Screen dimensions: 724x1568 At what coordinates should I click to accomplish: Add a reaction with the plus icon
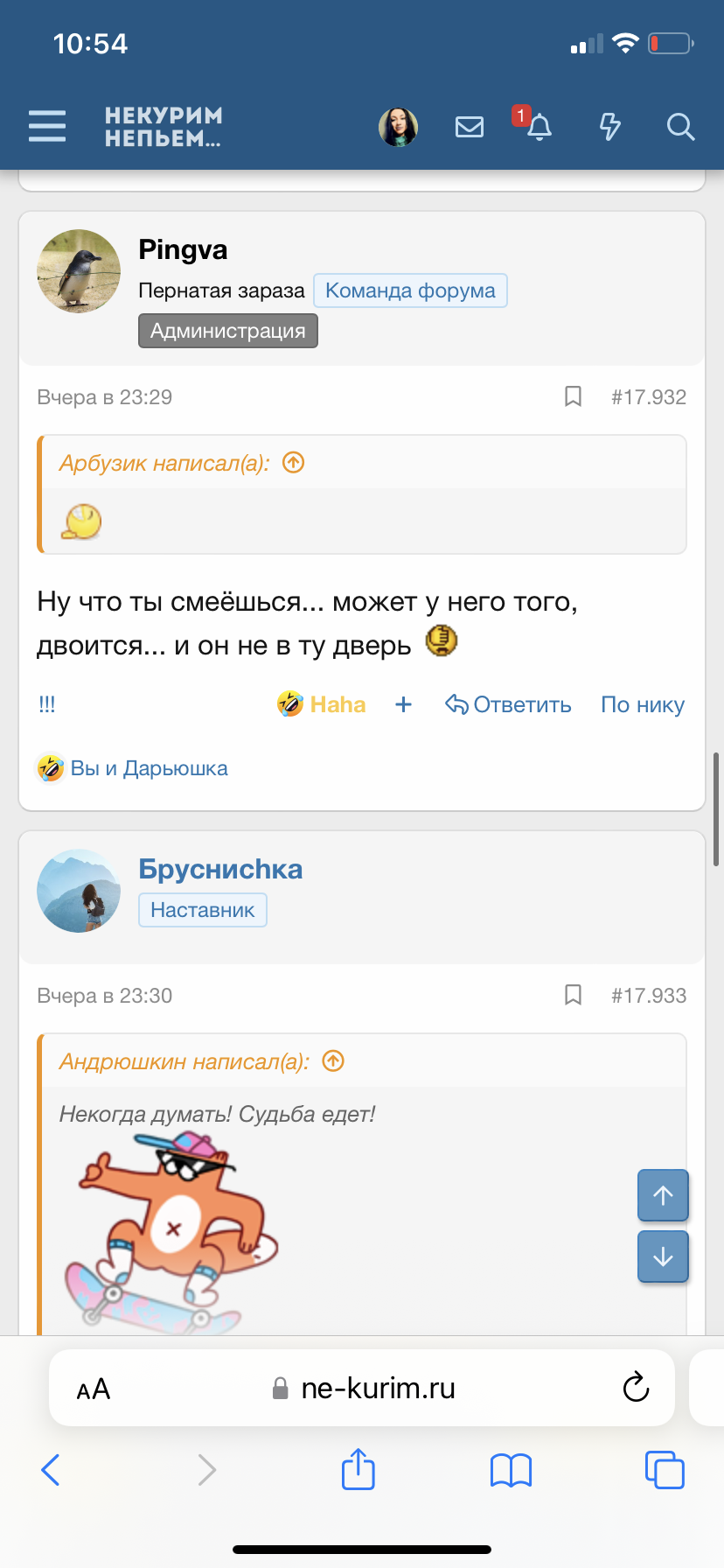(403, 703)
